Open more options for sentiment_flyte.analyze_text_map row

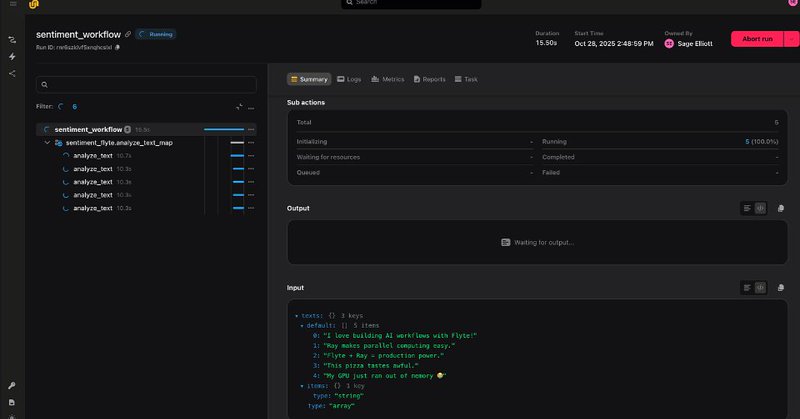click(251, 143)
